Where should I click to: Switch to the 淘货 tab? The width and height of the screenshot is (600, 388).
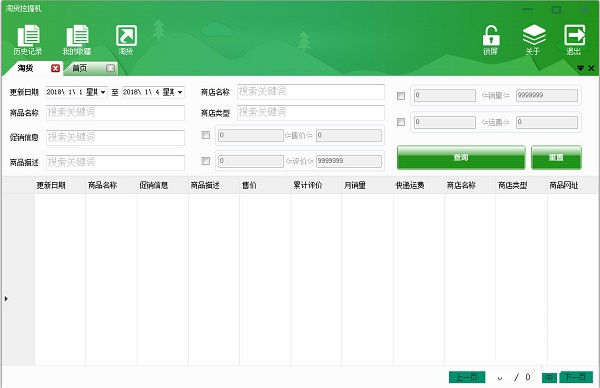pos(26,68)
